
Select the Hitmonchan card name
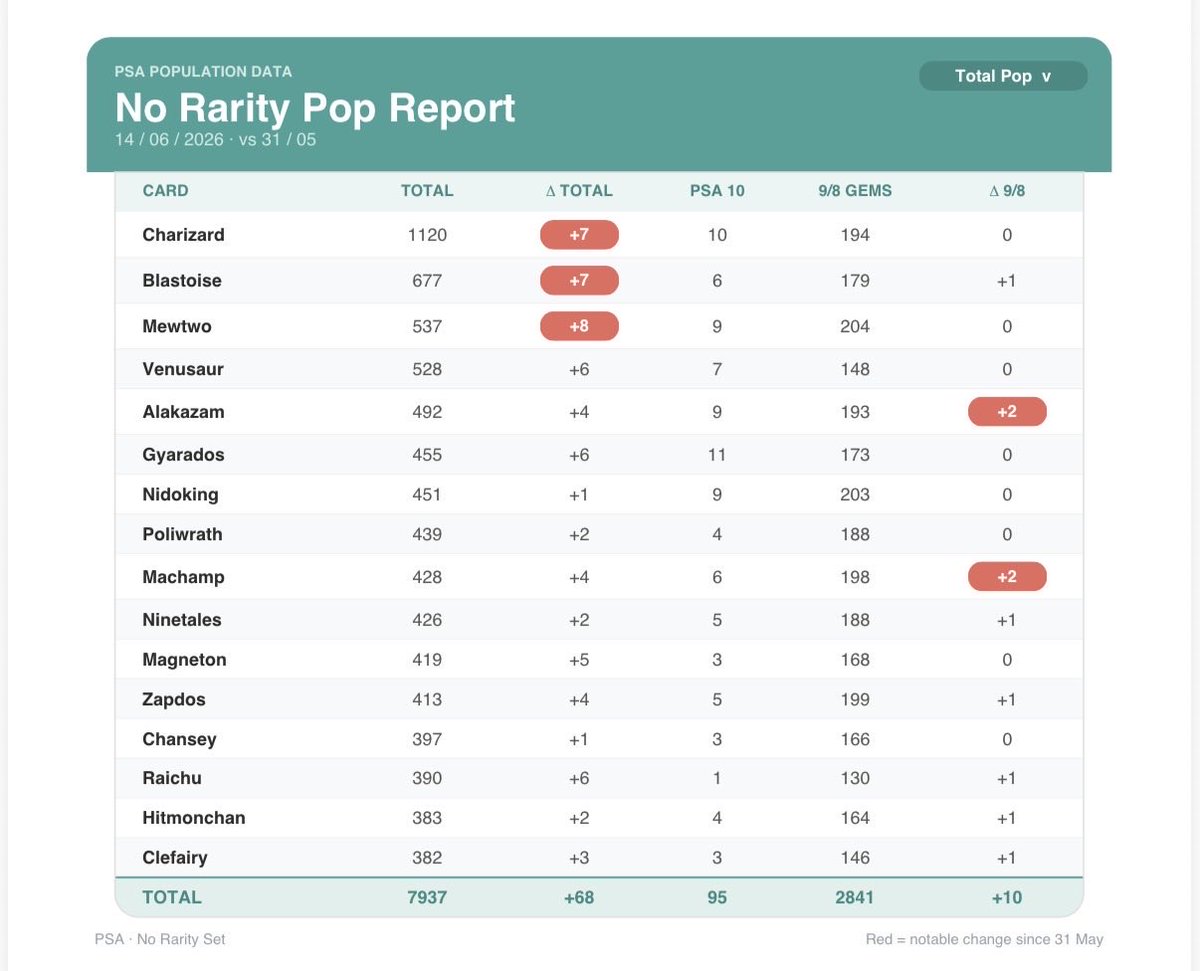[193, 818]
